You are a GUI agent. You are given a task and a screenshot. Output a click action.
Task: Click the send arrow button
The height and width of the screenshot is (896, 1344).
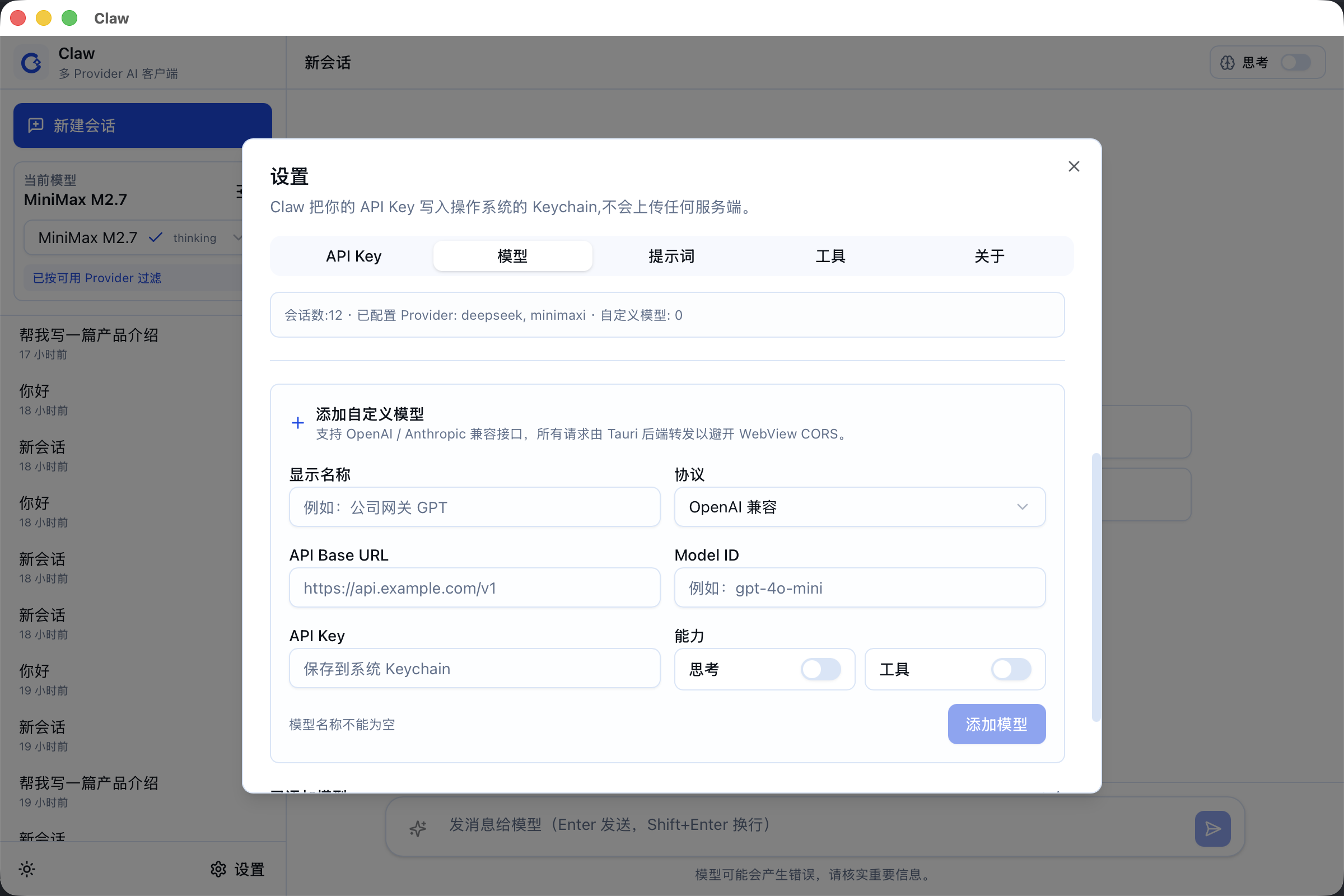point(1212,829)
